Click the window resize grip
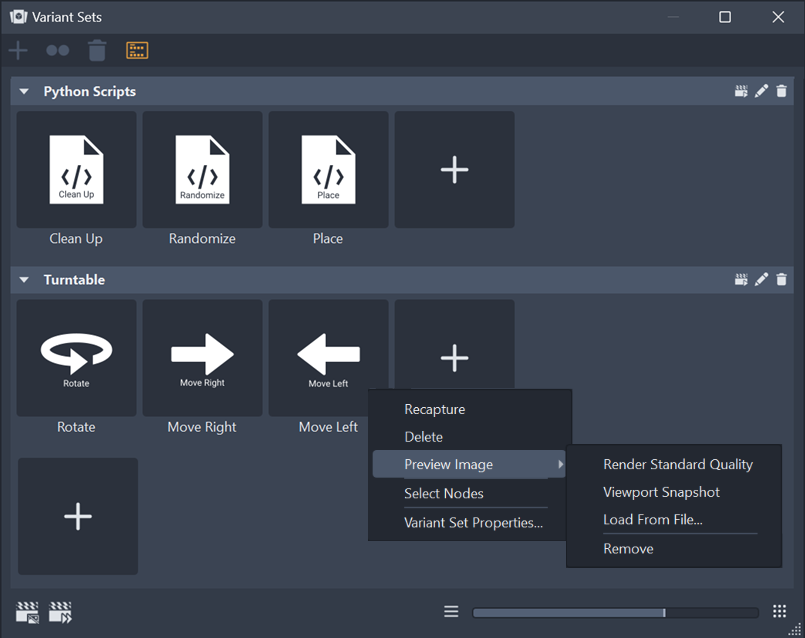Image resolution: width=805 pixels, height=638 pixels. pos(795,629)
